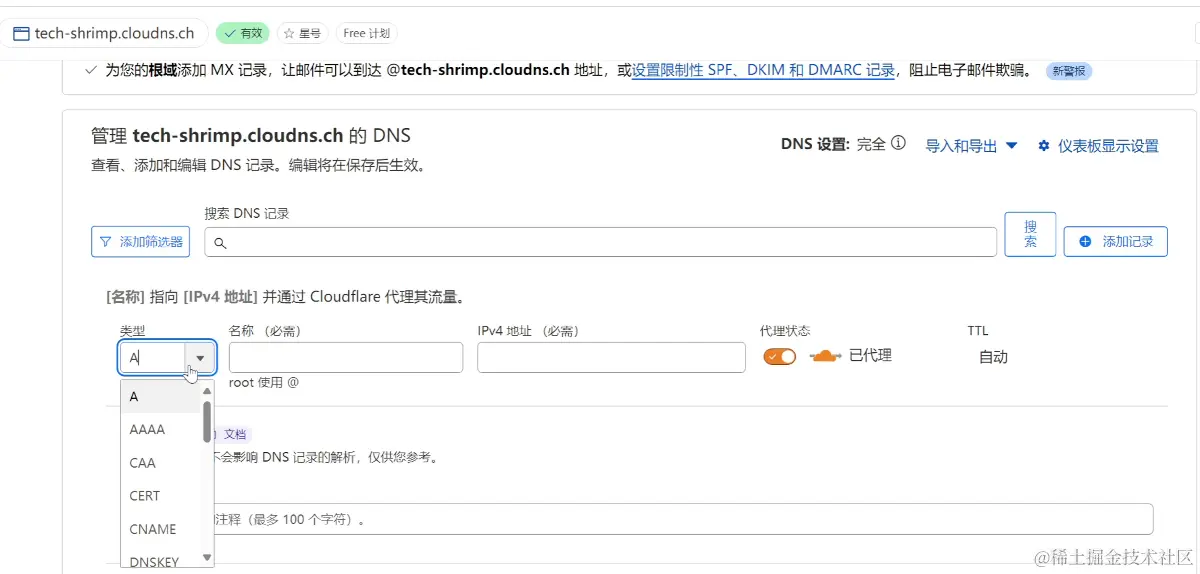Click the type list scrollbar thumb
The width and height of the screenshot is (1200, 574).
coord(207,420)
